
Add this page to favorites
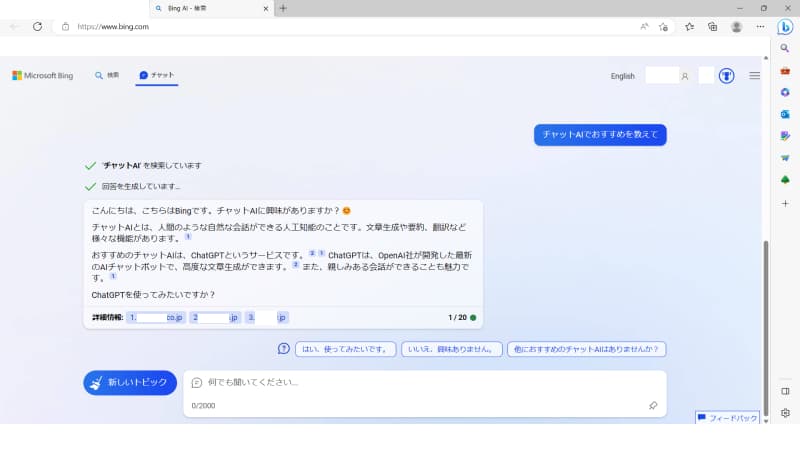(x=663, y=27)
